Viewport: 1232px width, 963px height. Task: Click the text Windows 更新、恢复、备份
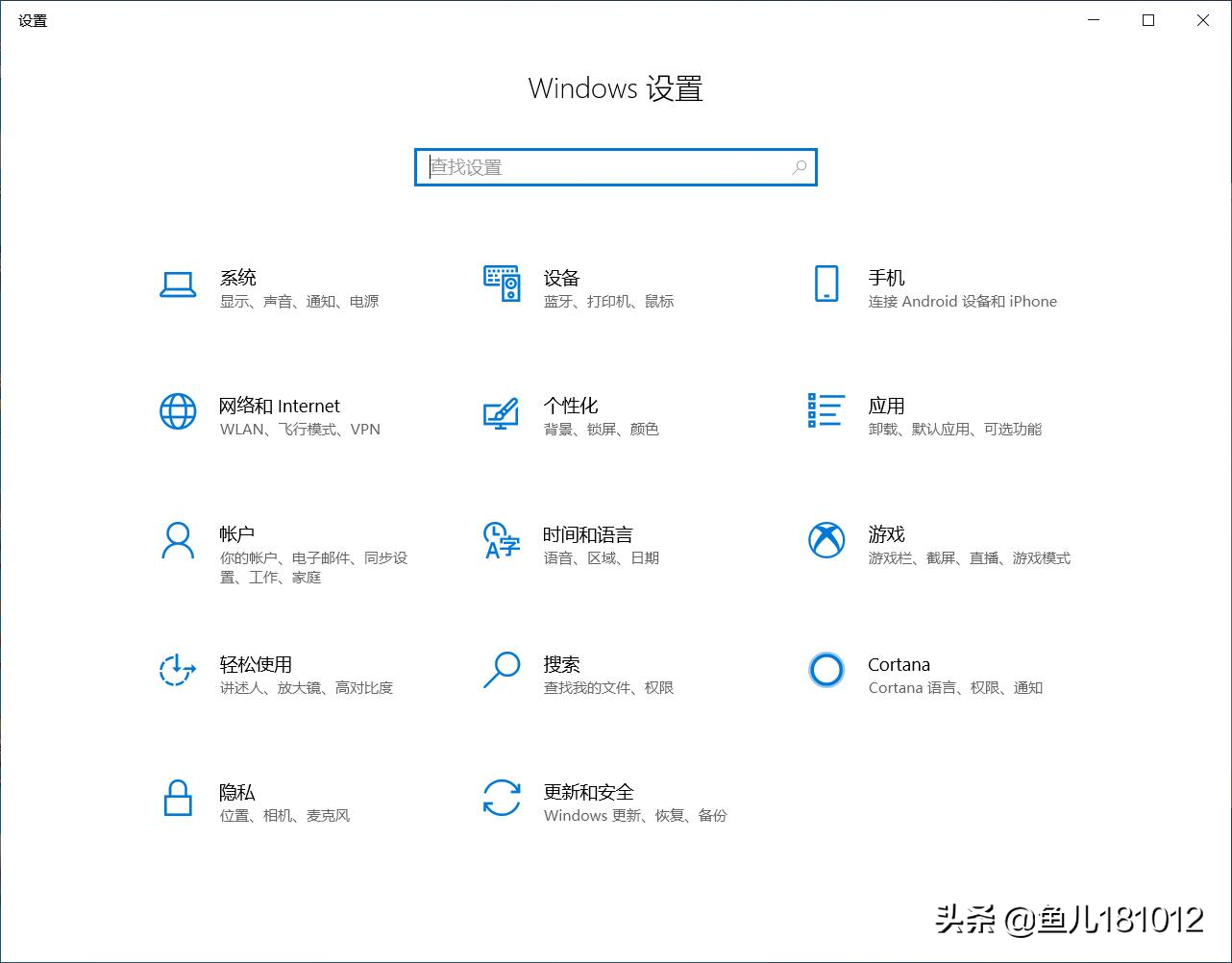pyautogui.click(x=635, y=816)
